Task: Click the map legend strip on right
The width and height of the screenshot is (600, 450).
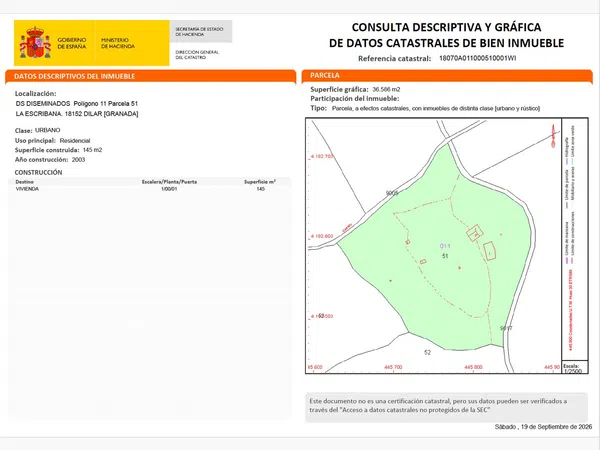Action: [575, 239]
